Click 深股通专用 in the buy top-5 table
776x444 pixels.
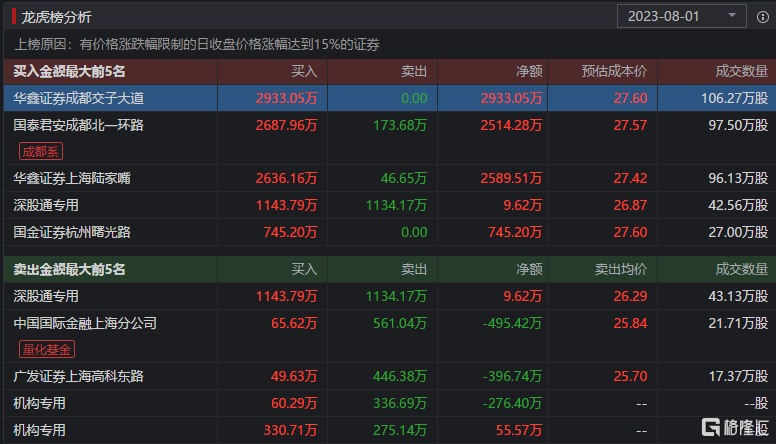tap(46, 205)
